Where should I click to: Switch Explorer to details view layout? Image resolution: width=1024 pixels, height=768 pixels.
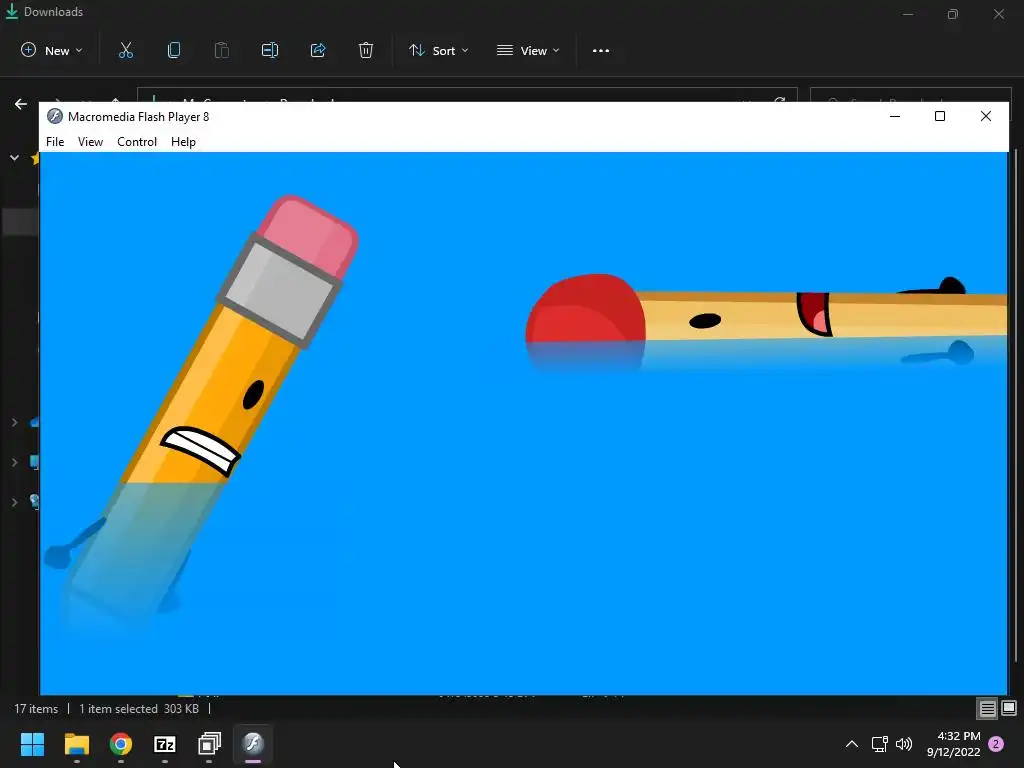[x=987, y=709]
